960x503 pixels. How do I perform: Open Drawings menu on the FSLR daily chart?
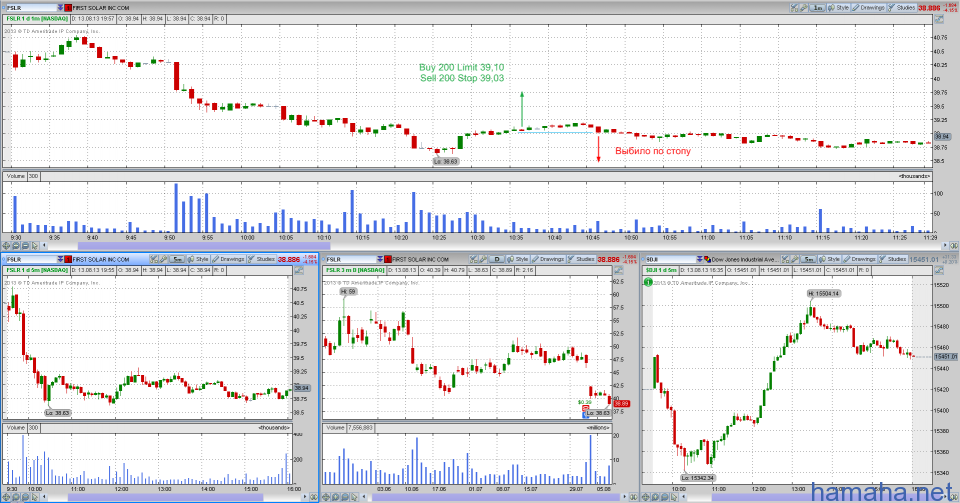coord(548,259)
